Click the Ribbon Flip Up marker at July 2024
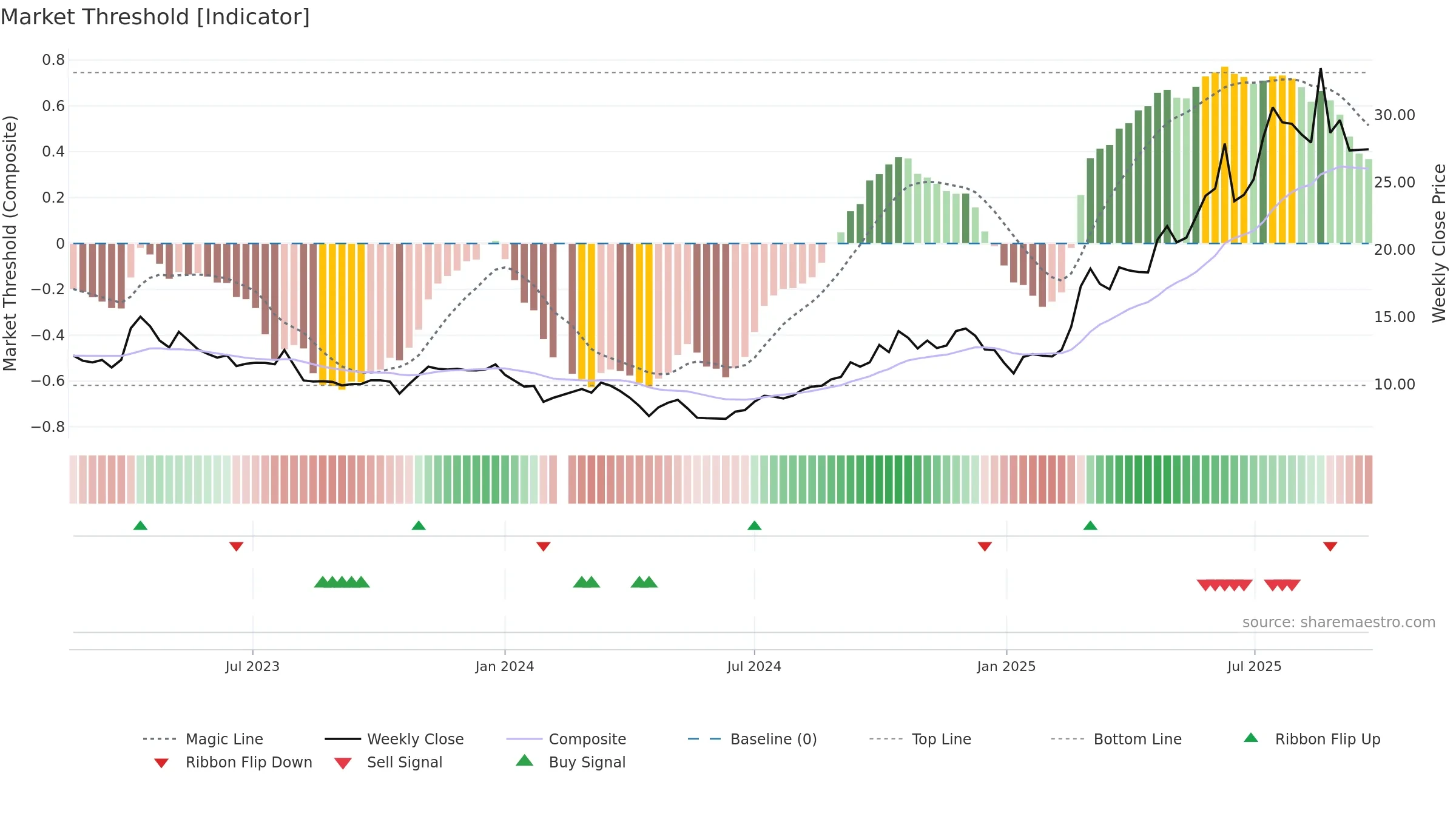1456x819 pixels. pyautogui.click(x=754, y=525)
